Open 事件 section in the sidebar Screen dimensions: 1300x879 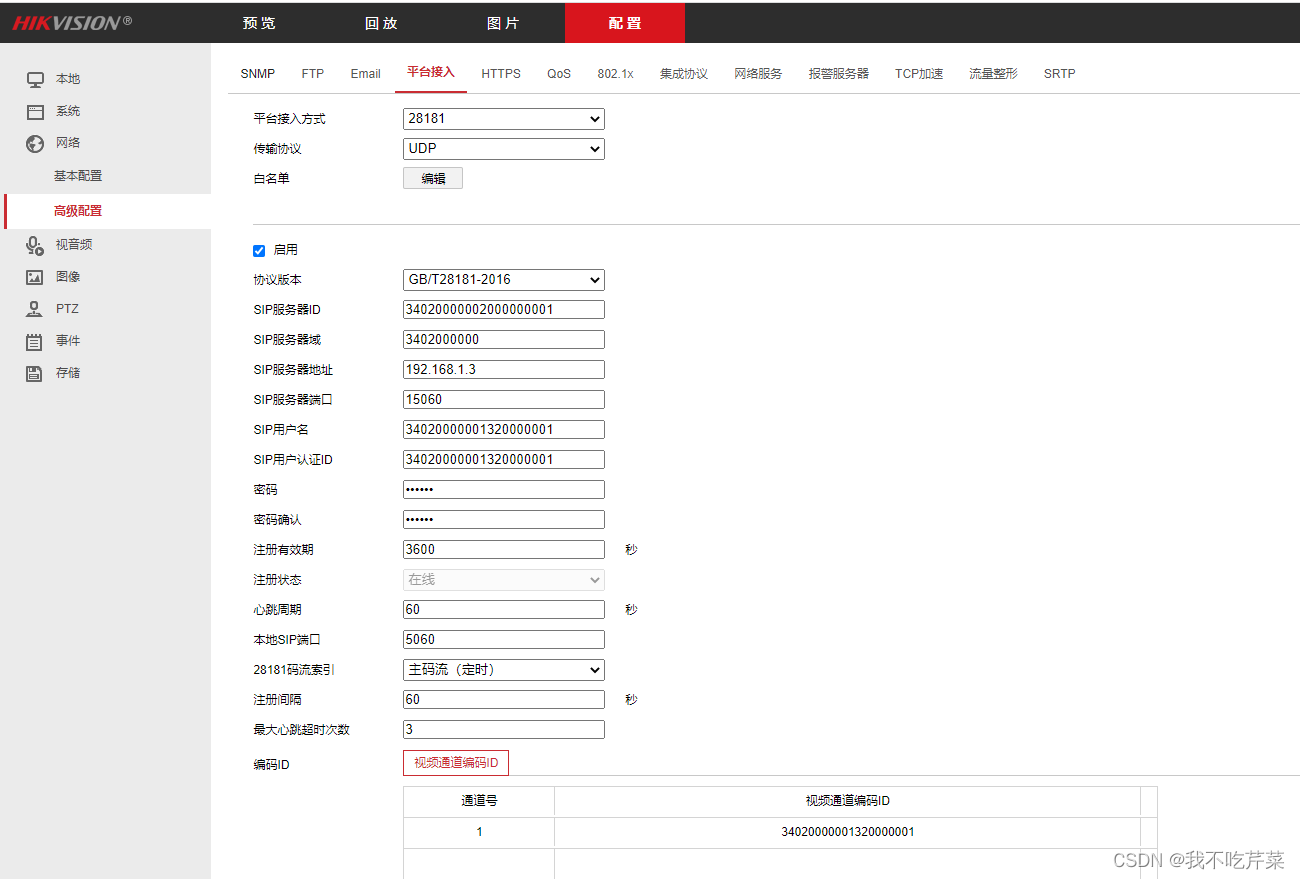pyautogui.click(x=68, y=341)
